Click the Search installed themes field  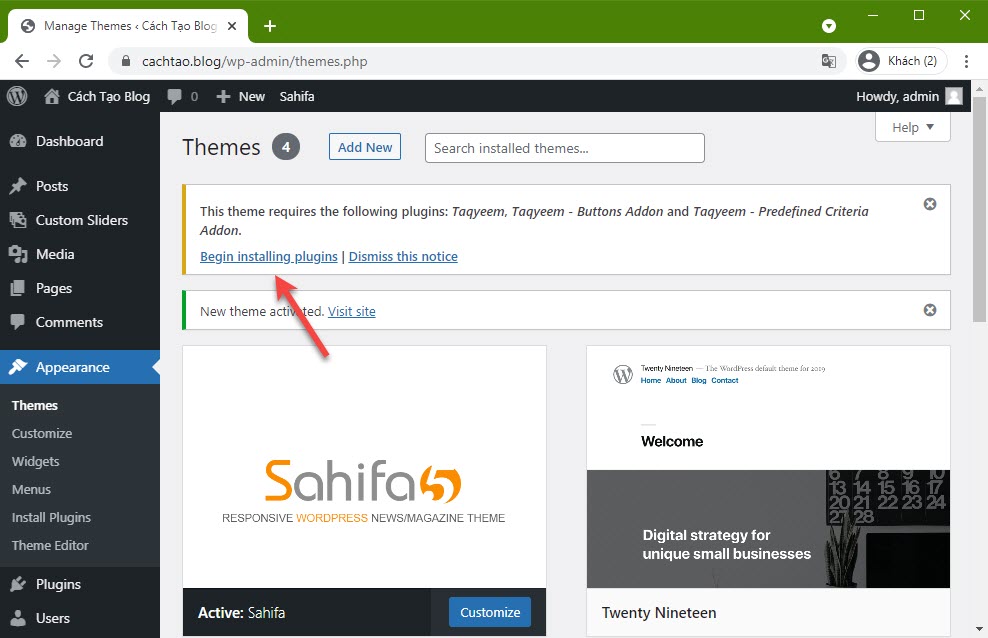tap(565, 148)
